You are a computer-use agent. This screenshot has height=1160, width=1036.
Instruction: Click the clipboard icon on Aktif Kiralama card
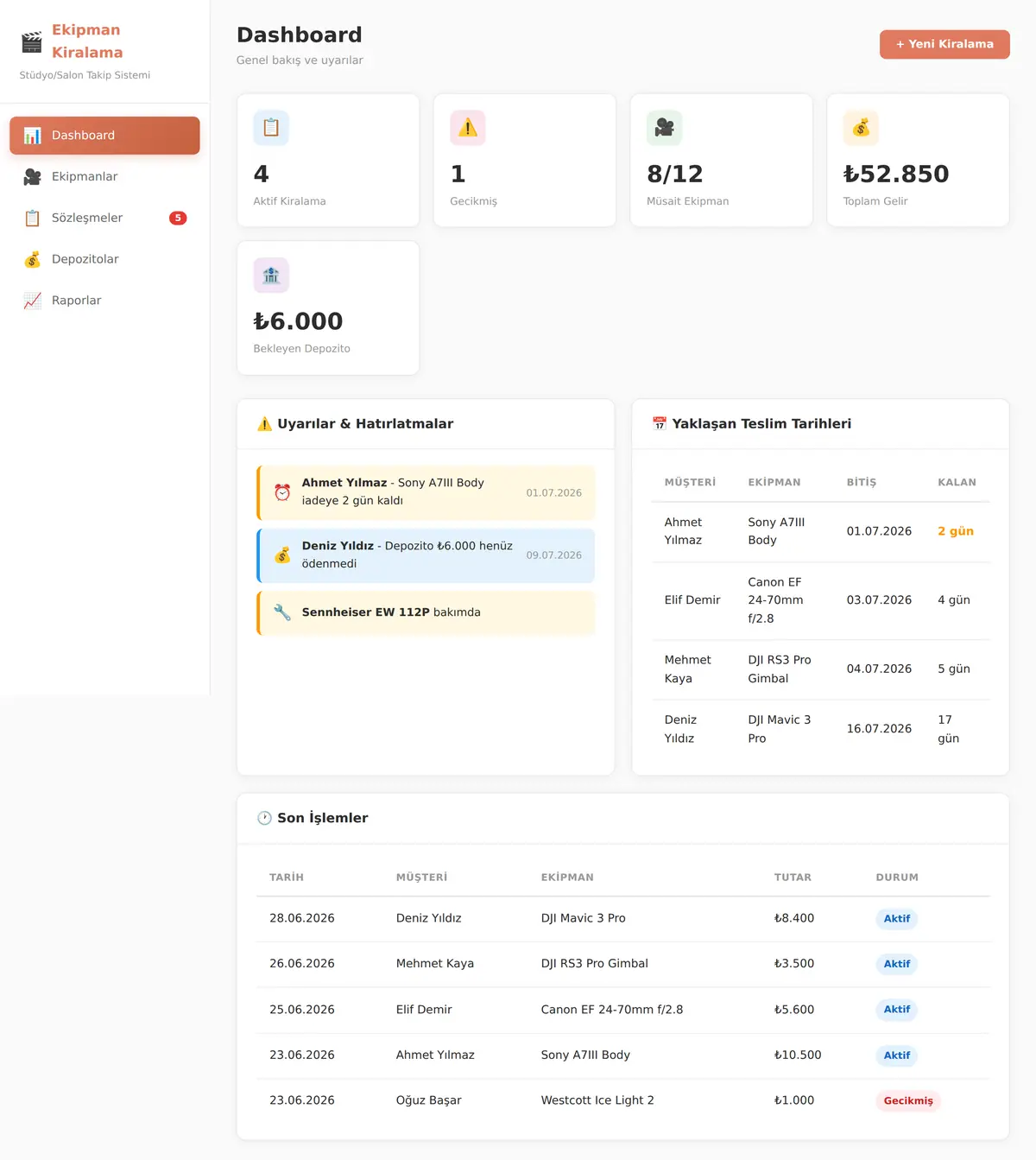(271, 128)
